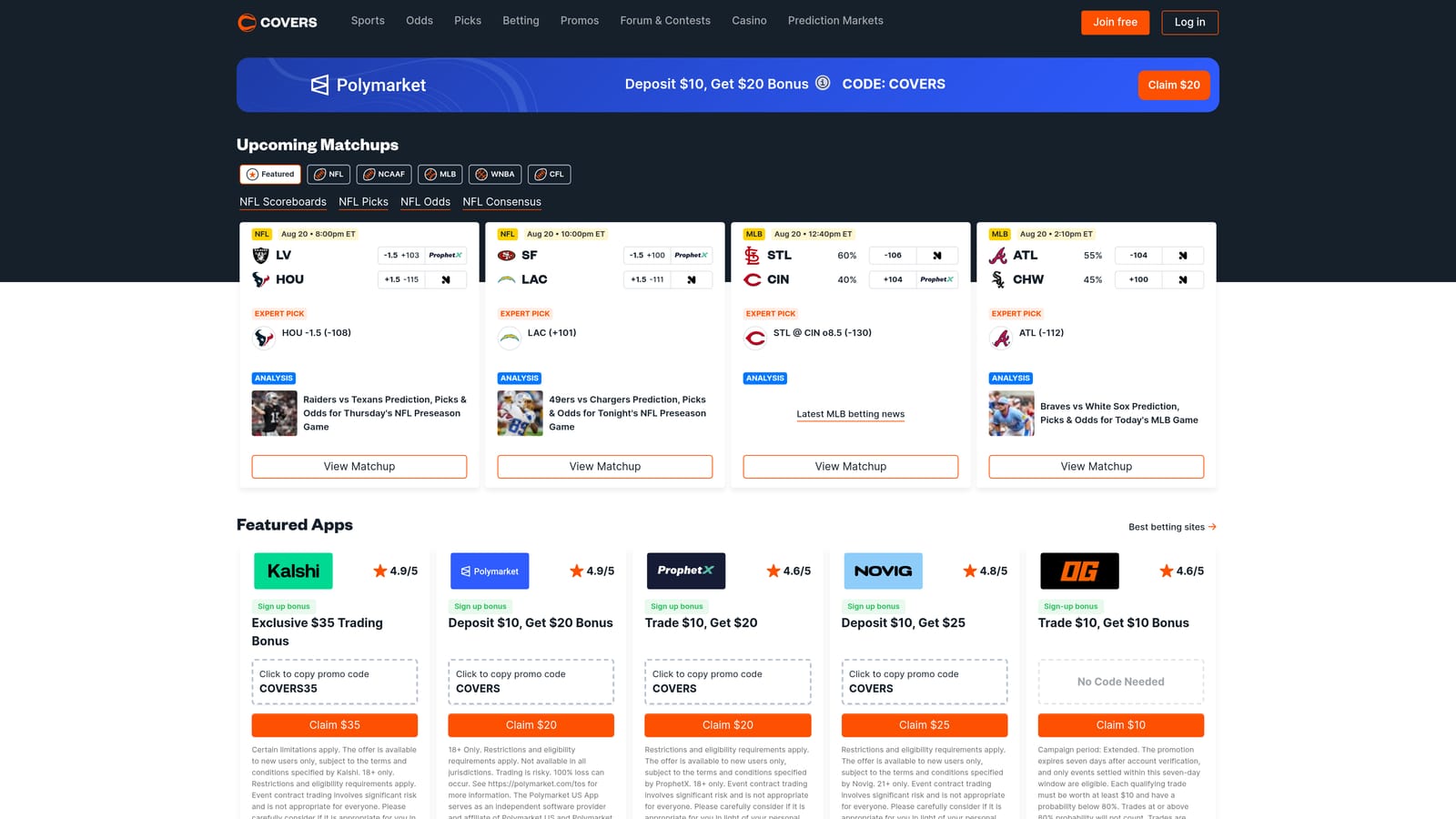Click the Claim $35 button
The height and width of the screenshot is (819, 1456).
point(335,725)
